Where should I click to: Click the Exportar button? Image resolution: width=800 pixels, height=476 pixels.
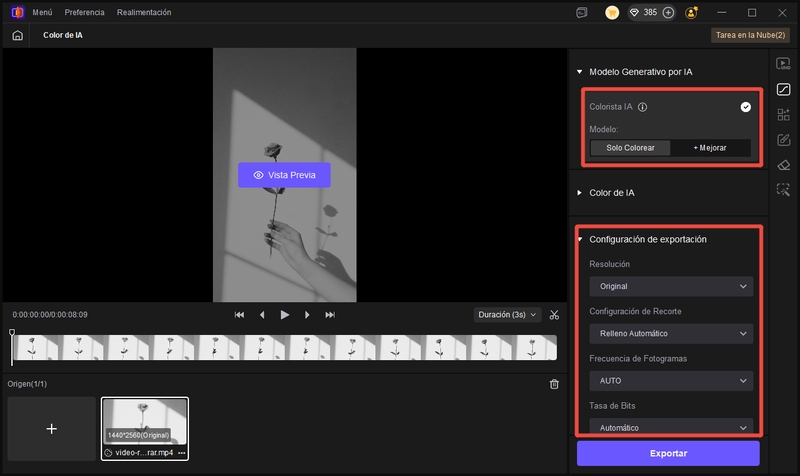tap(668, 453)
